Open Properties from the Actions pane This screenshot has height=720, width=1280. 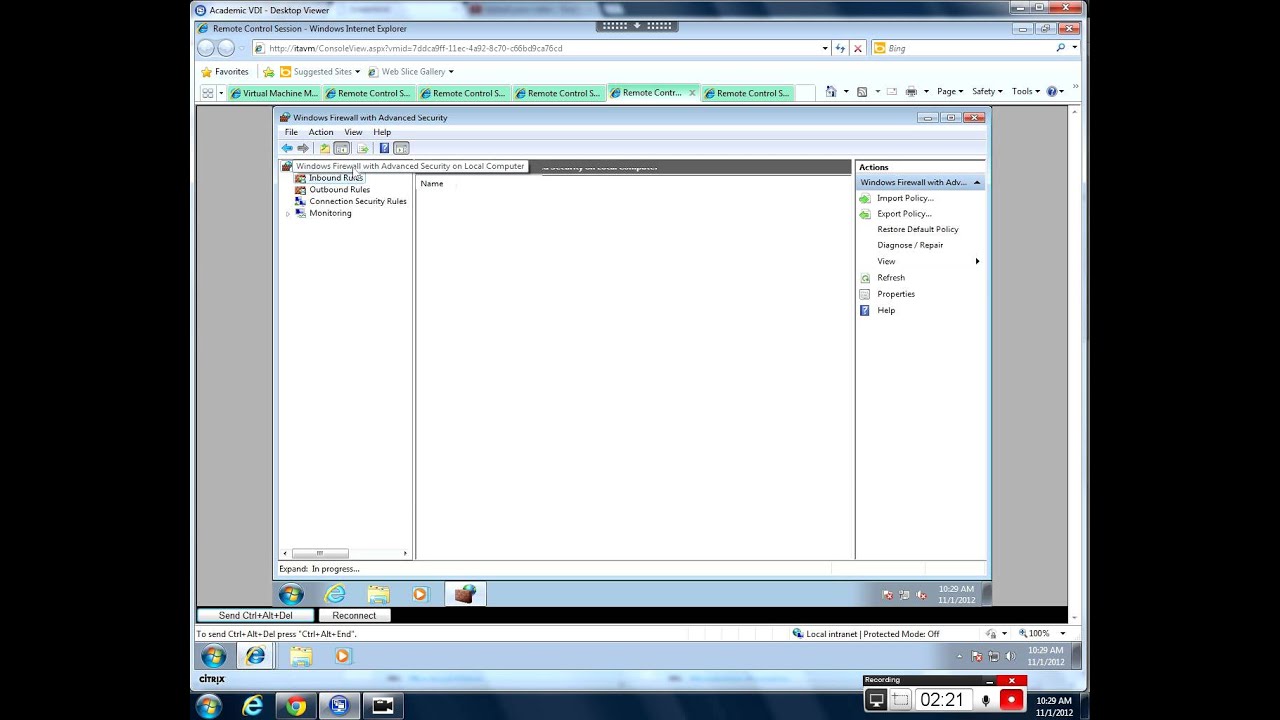point(895,294)
